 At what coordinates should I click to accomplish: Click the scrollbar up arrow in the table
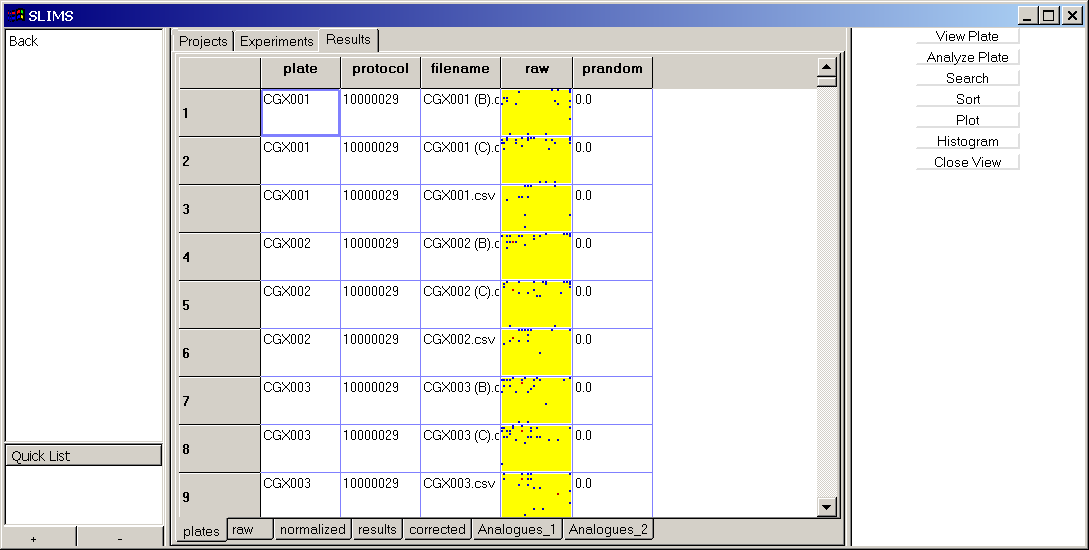coord(826,67)
